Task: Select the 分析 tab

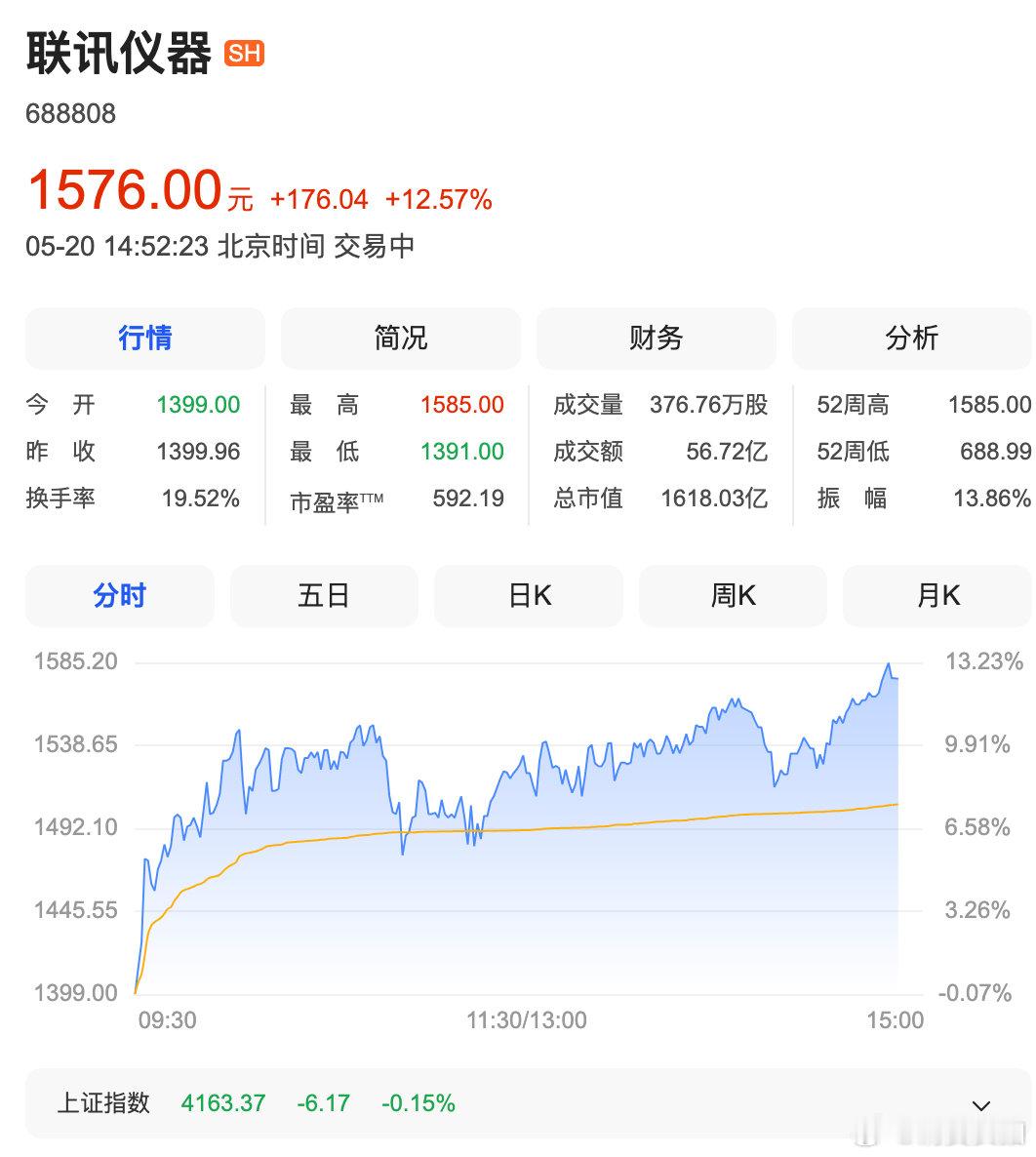Action: click(912, 338)
